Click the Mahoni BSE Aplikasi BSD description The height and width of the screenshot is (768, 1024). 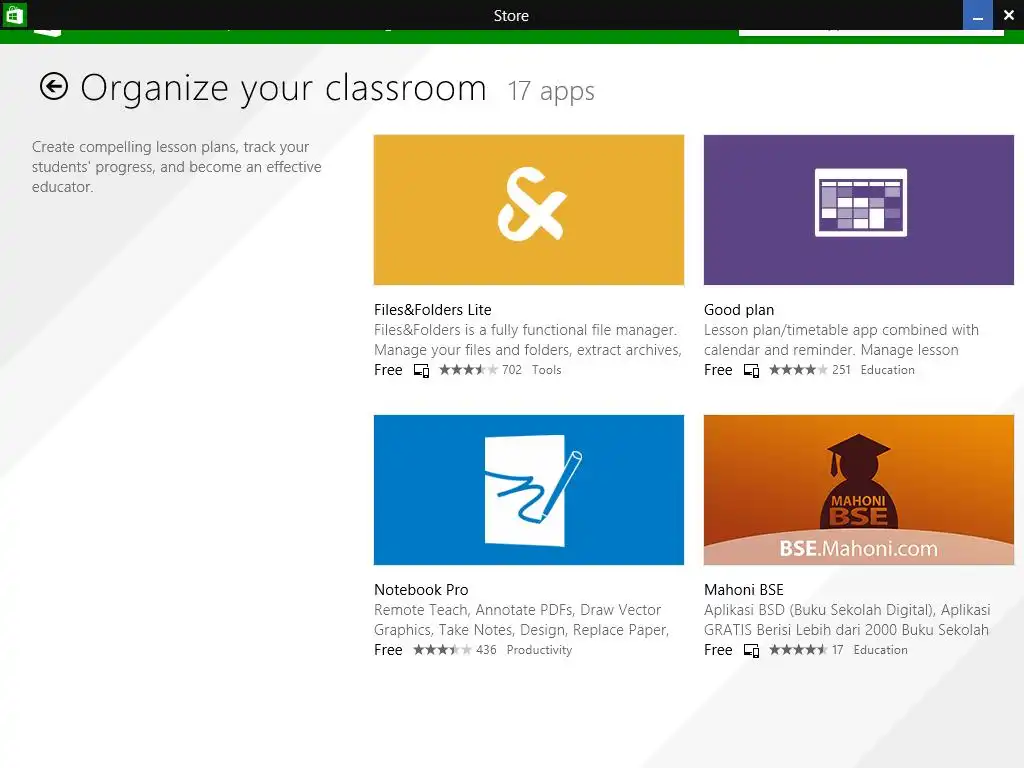point(847,620)
